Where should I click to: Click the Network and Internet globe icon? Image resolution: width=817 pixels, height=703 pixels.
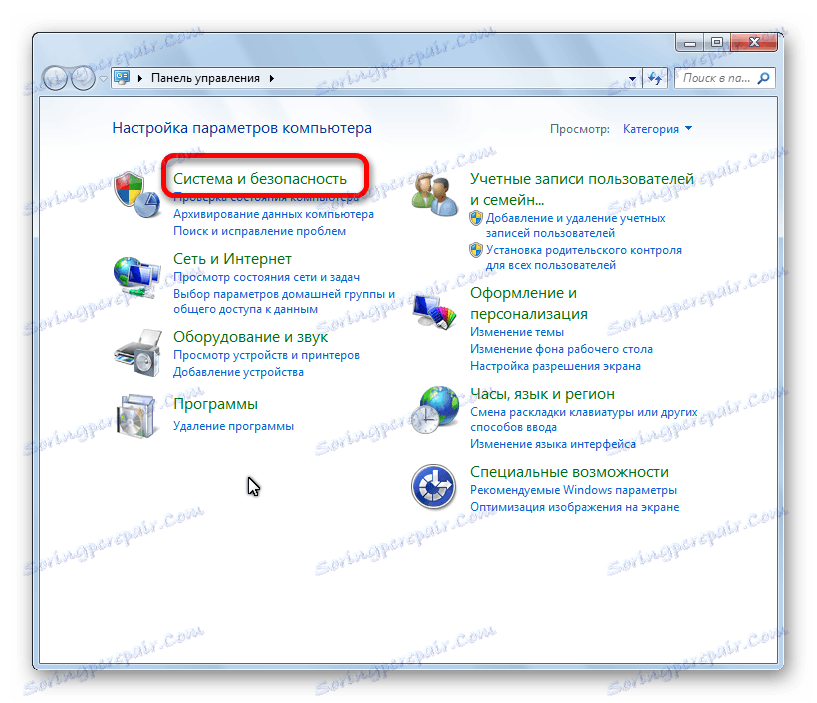[x=137, y=277]
